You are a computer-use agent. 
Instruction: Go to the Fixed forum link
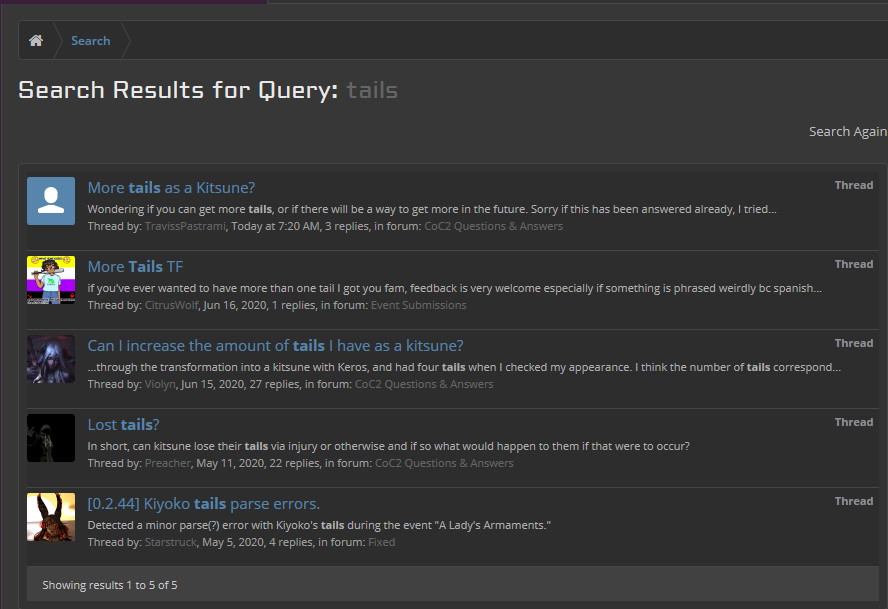pyautogui.click(x=381, y=542)
